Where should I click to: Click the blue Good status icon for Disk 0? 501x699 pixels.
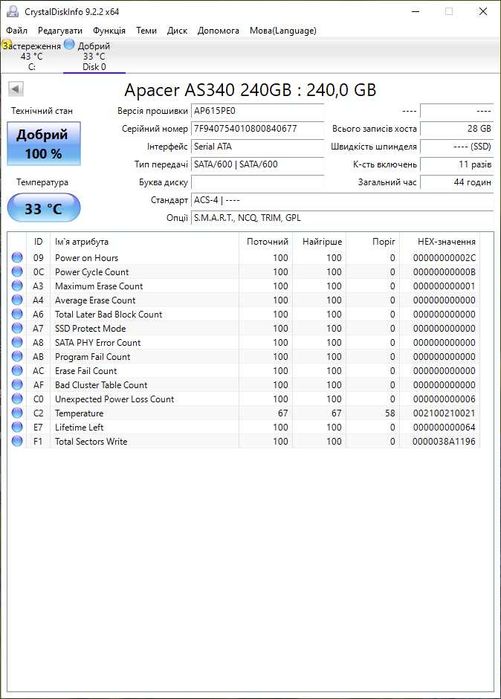pyautogui.click(x=69, y=44)
